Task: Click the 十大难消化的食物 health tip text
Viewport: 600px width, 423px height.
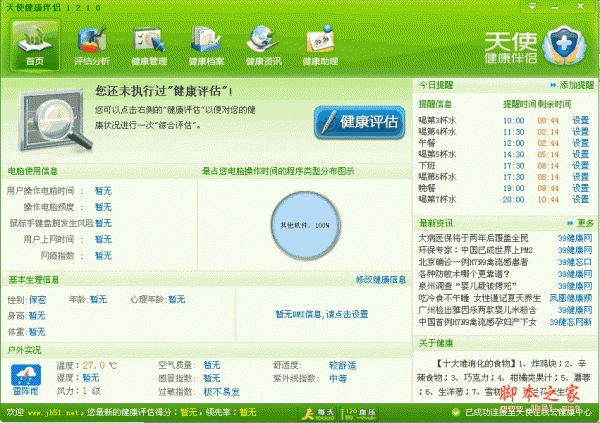Action: point(504,377)
